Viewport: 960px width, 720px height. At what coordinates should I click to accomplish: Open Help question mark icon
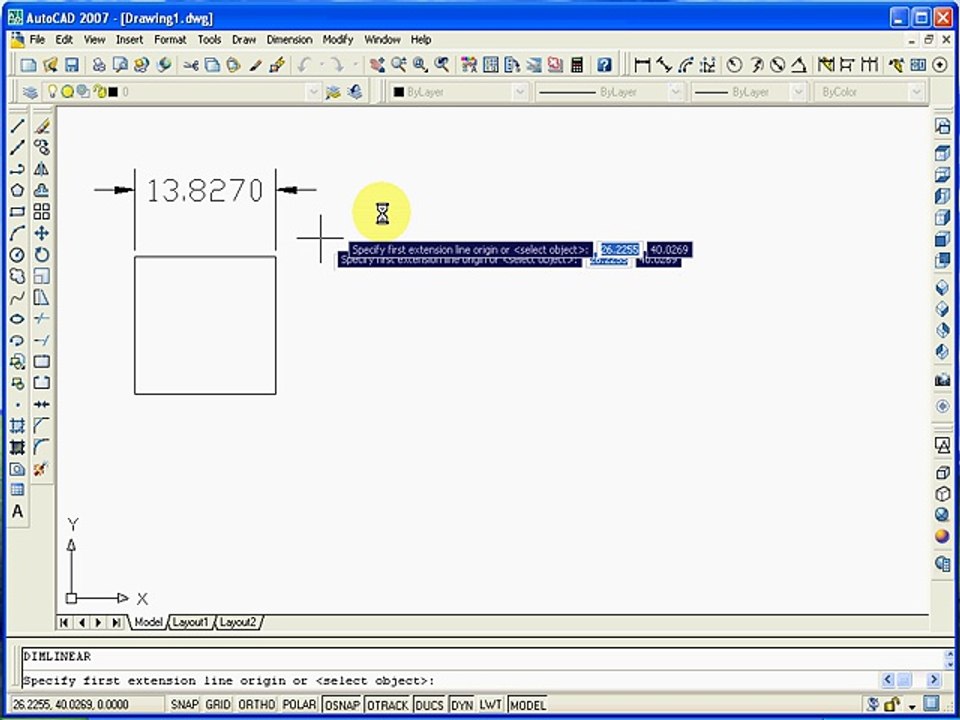coord(604,65)
